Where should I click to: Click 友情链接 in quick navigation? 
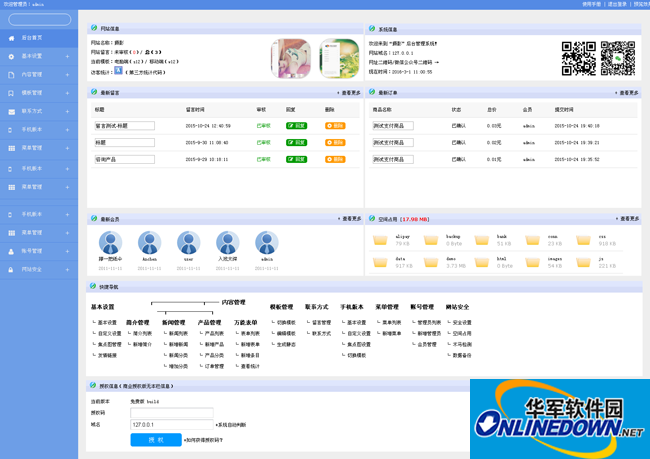point(107,355)
